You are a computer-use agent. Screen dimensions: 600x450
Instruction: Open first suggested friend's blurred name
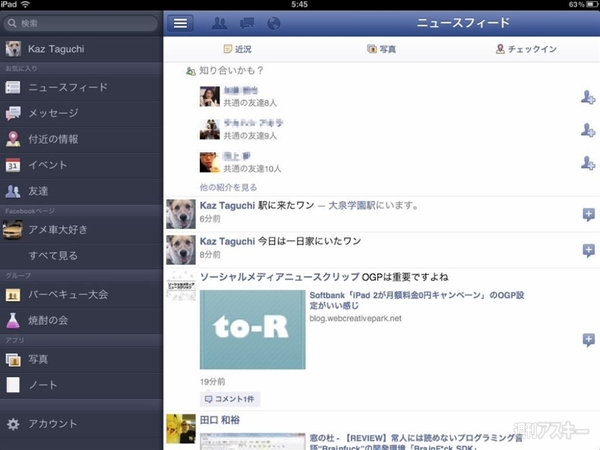tap(241, 91)
